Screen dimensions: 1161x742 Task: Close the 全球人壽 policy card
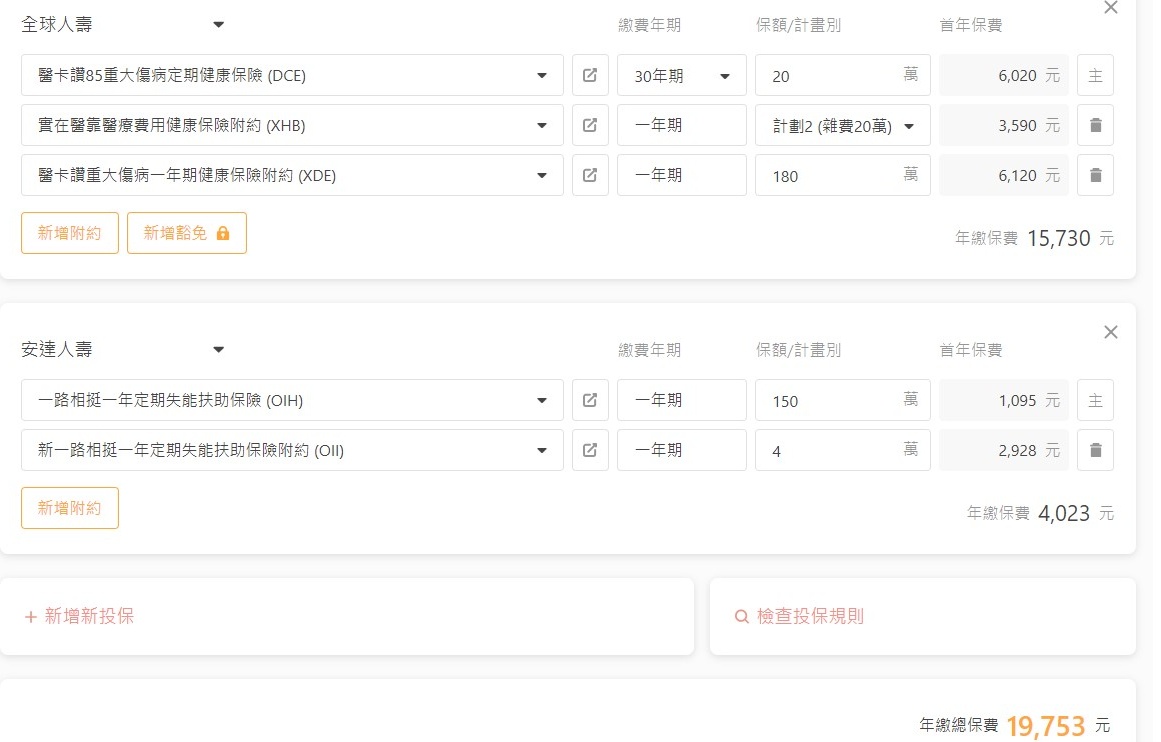click(1110, 8)
